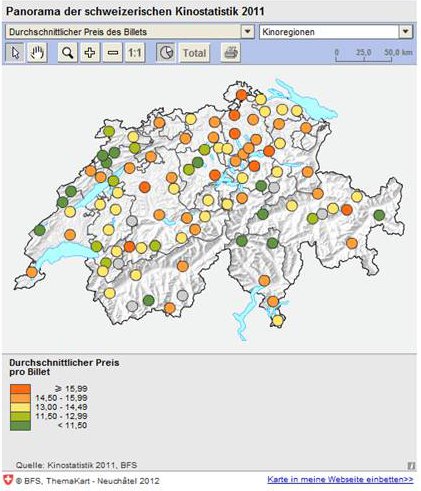Click the Total button

[195, 53]
